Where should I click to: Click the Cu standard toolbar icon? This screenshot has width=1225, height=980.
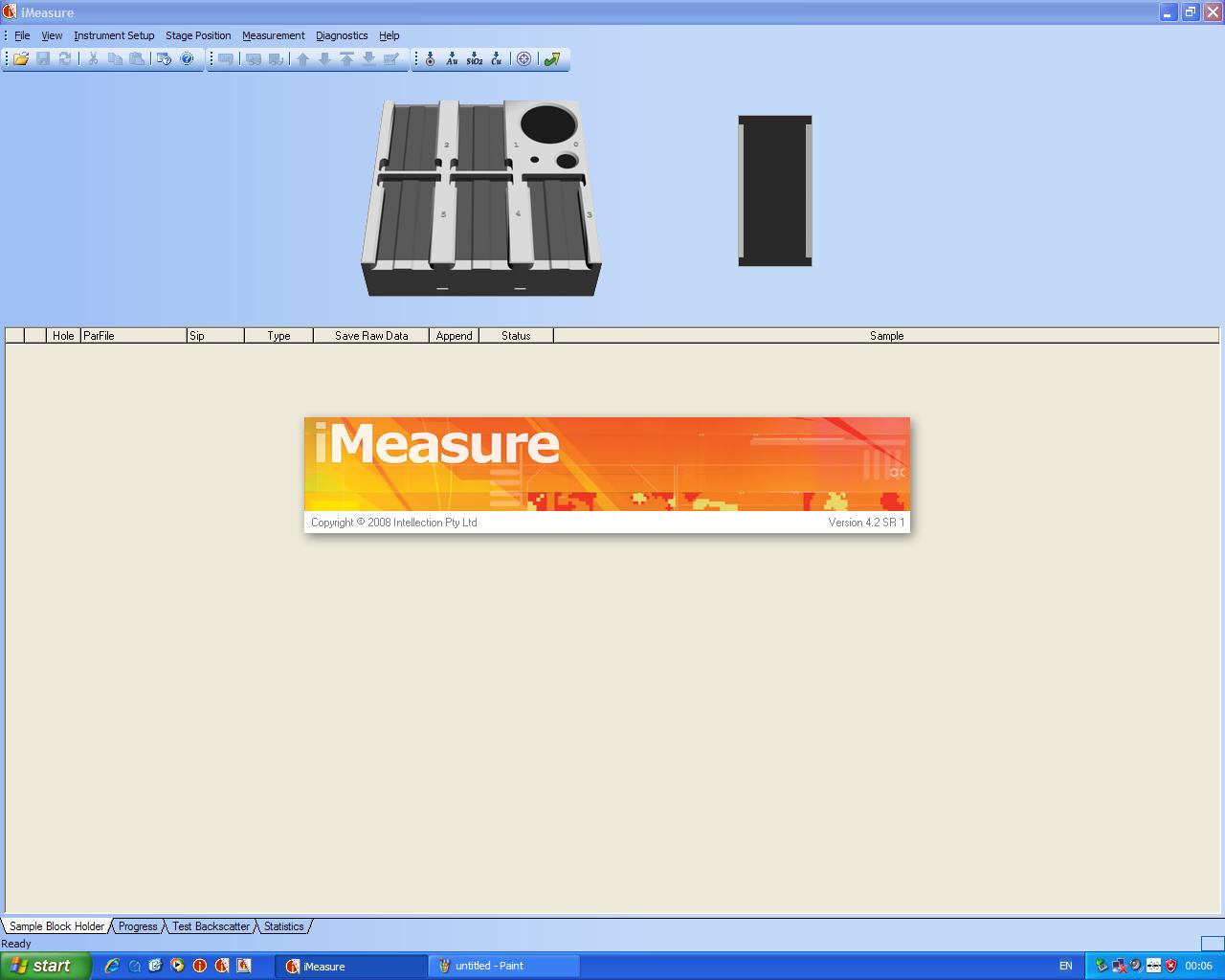coord(497,59)
